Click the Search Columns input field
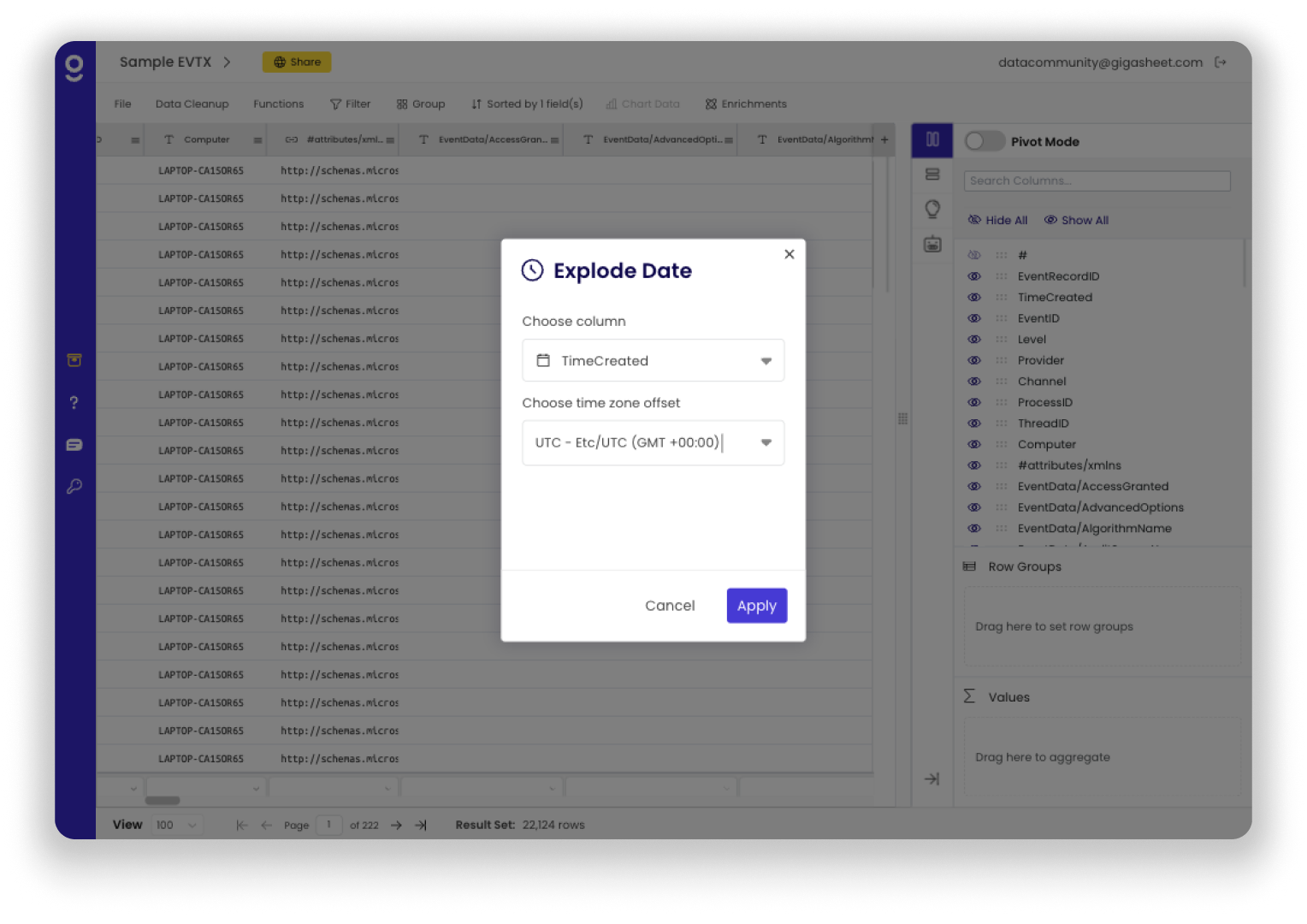Screen dimensions: 1307x924 coord(1097,181)
